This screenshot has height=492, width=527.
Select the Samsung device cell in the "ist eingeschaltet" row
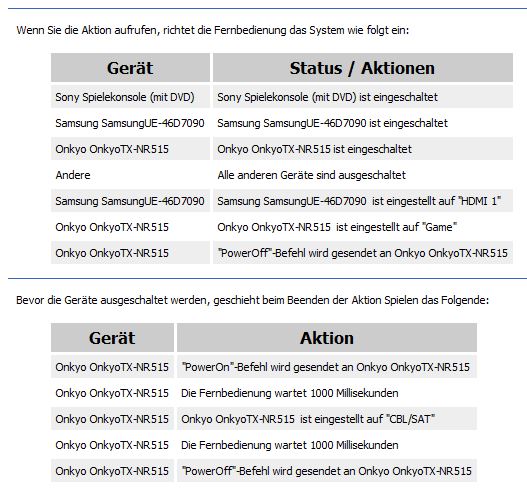click(130, 123)
